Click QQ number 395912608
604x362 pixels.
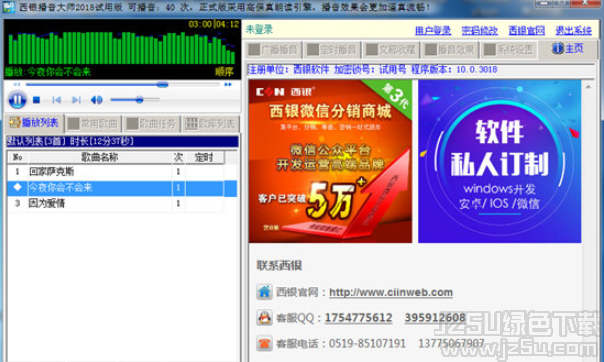[x=435, y=318]
